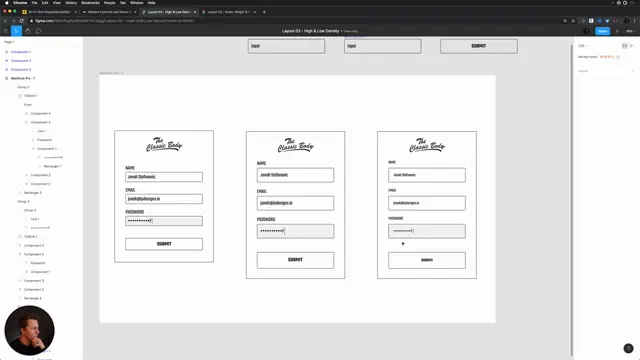
Task: Switch to Layout 03 Scale Weight tab
Action: (x=229, y=12)
